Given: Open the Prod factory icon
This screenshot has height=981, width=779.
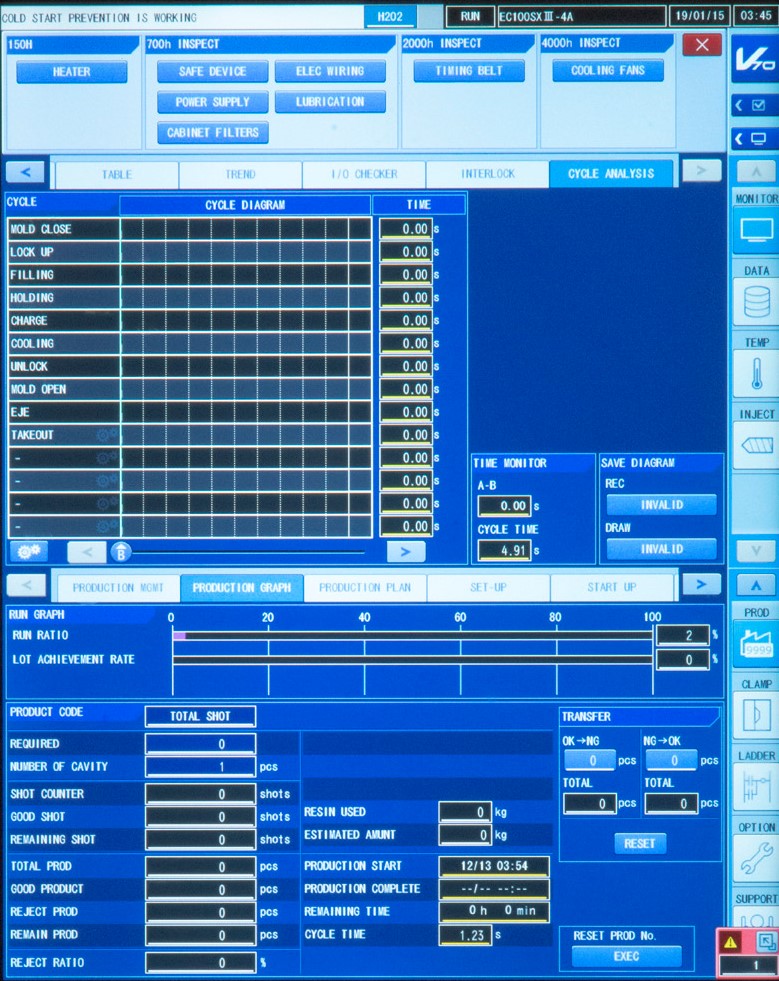Looking at the screenshot, I should tap(755, 646).
